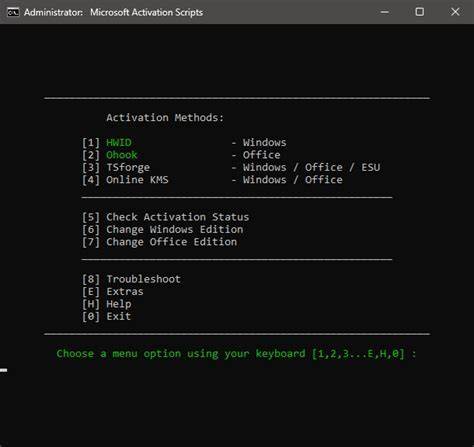Click the 'TSforge' menu entry
The image size is (474, 447).
click(128, 168)
